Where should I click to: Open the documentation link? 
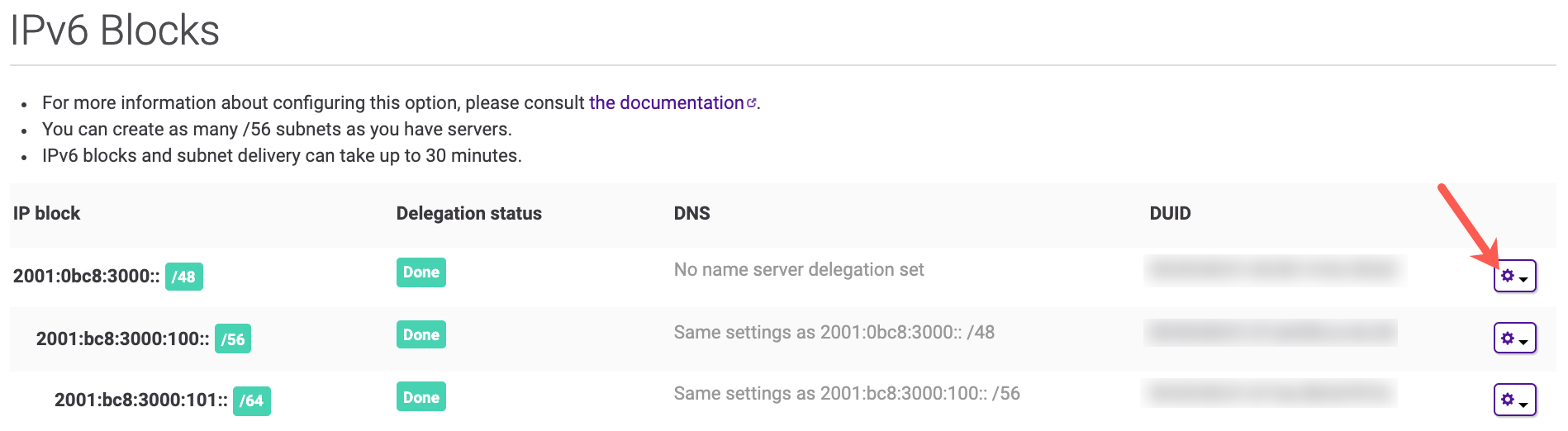(666, 103)
